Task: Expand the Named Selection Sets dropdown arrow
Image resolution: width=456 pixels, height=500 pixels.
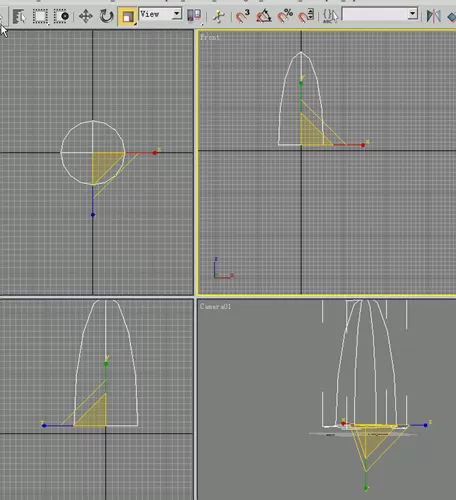Action: click(x=413, y=14)
